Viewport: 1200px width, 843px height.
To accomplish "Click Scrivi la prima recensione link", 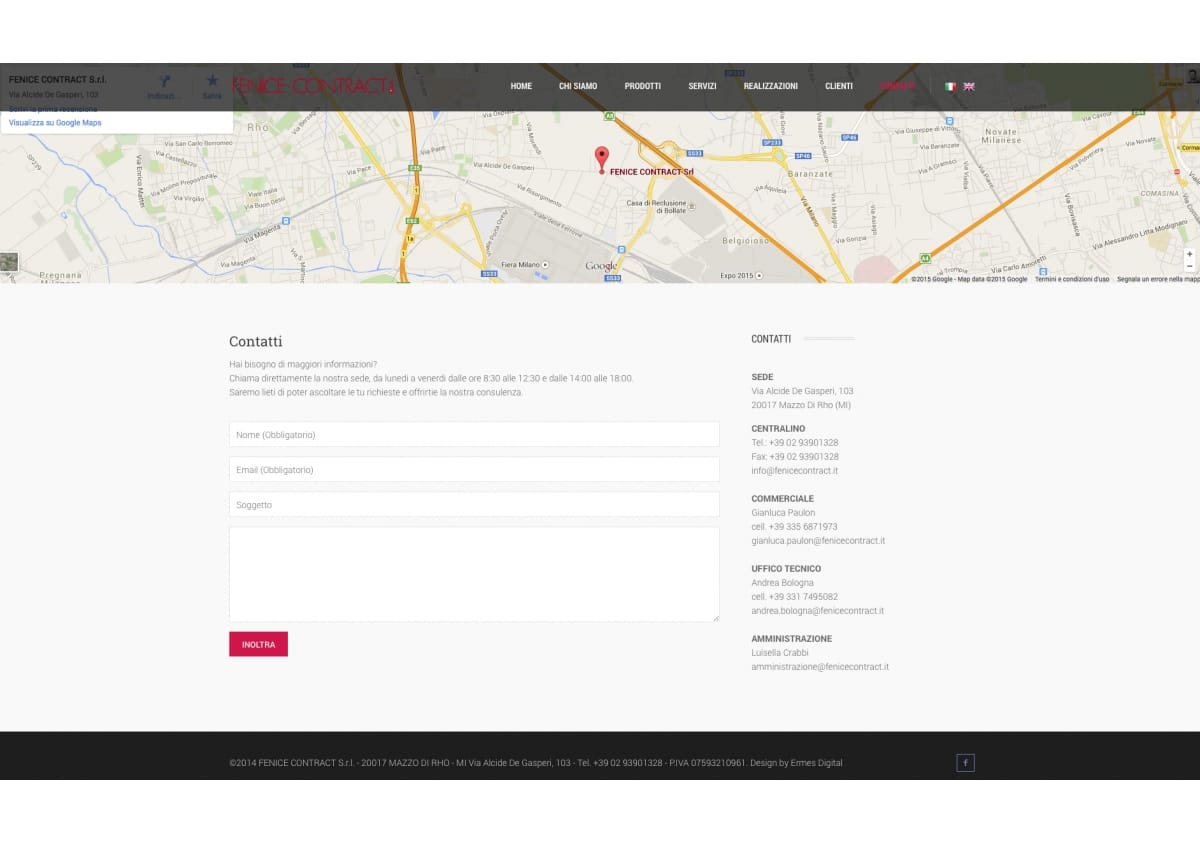I will point(53,108).
